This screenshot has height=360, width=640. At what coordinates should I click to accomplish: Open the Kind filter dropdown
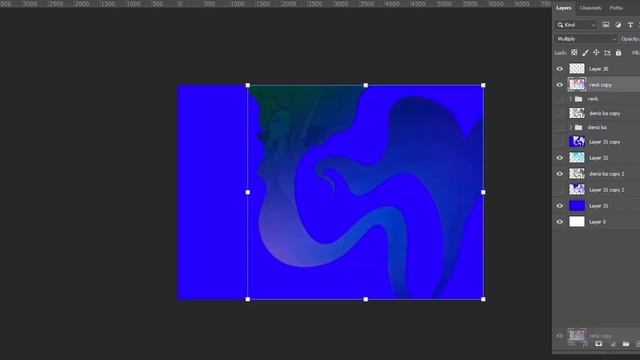pyautogui.click(x=576, y=25)
